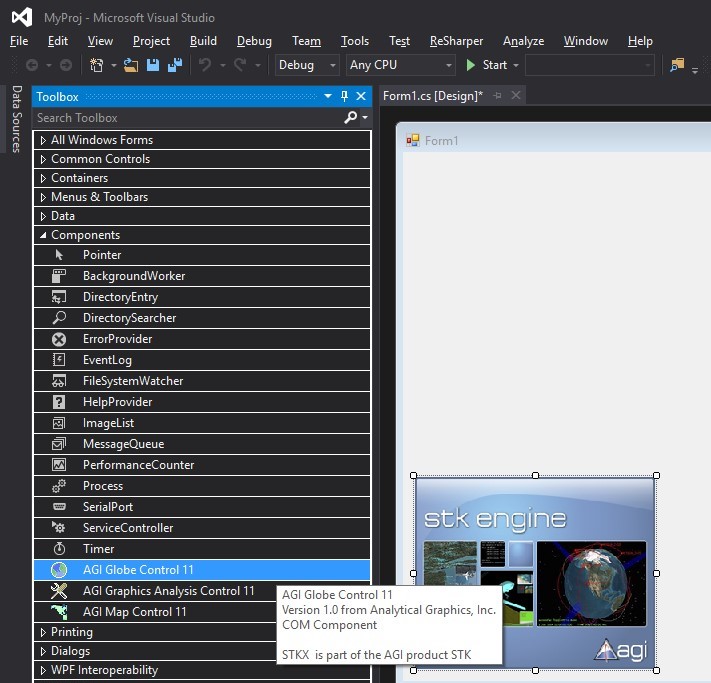
Task: Click the Search Toolbox input field
Action: point(188,118)
